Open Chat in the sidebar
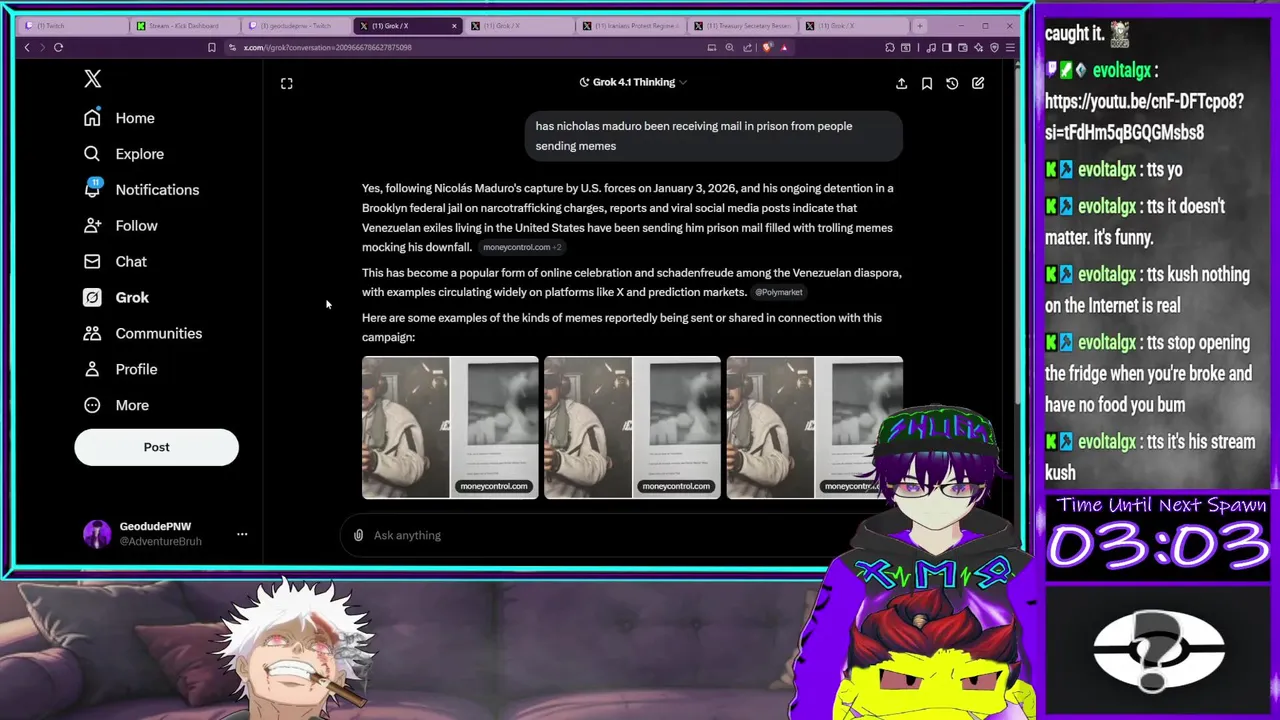 115,262
